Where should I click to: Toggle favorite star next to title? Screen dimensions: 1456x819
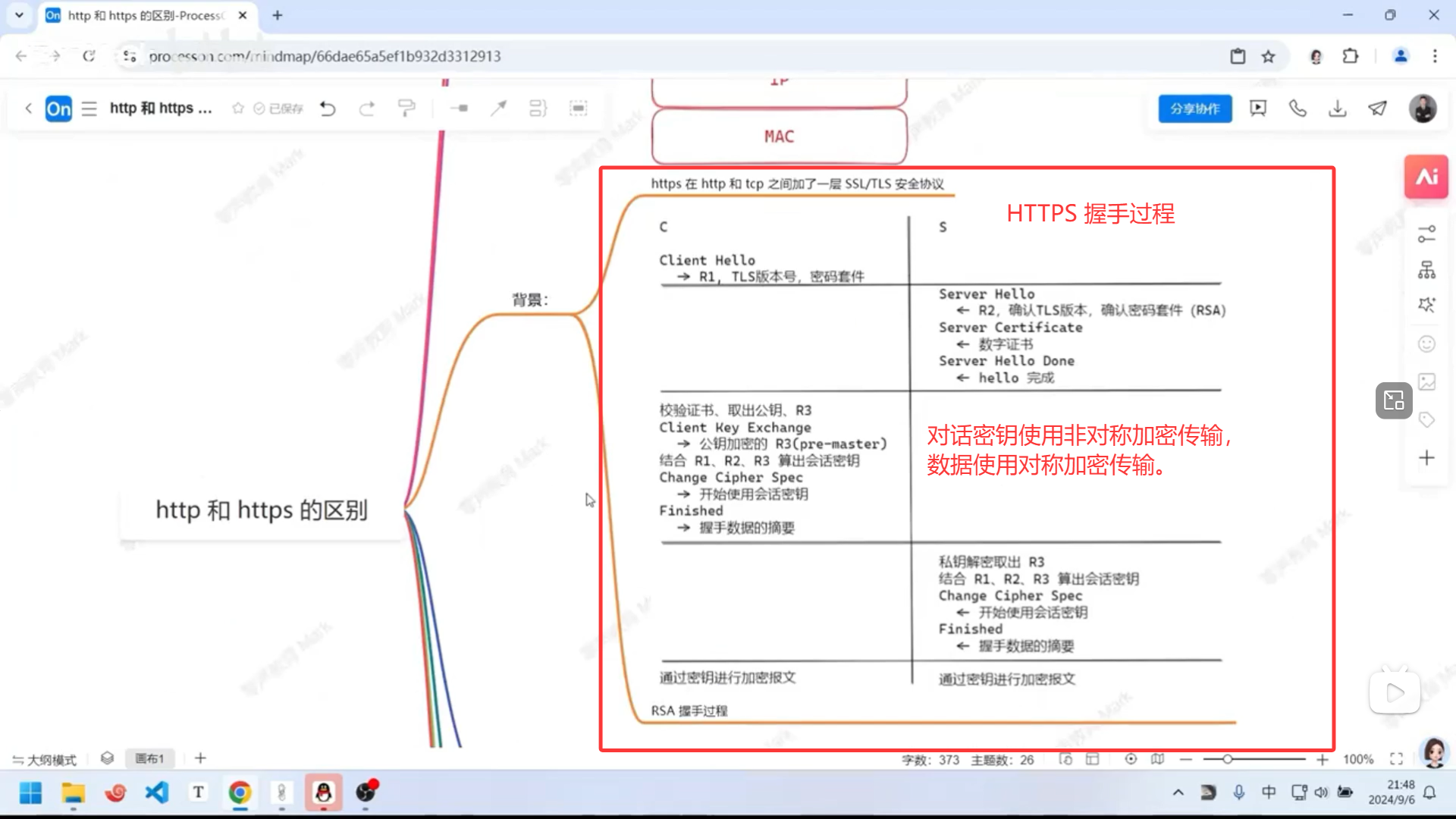pos(238,108)
